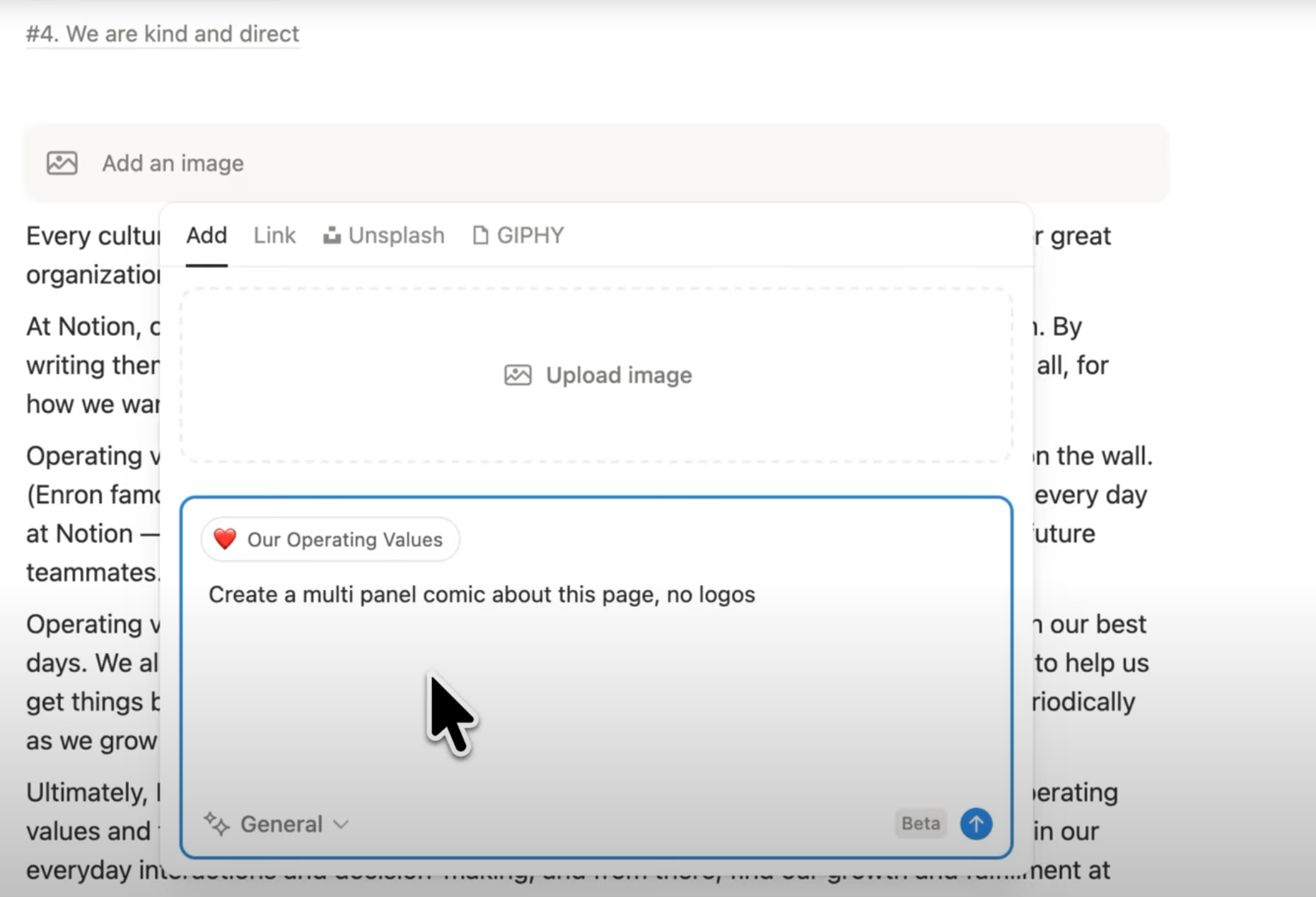
Task: Click the AI sparkle icon next to General
Action: [x=216, y=823]
